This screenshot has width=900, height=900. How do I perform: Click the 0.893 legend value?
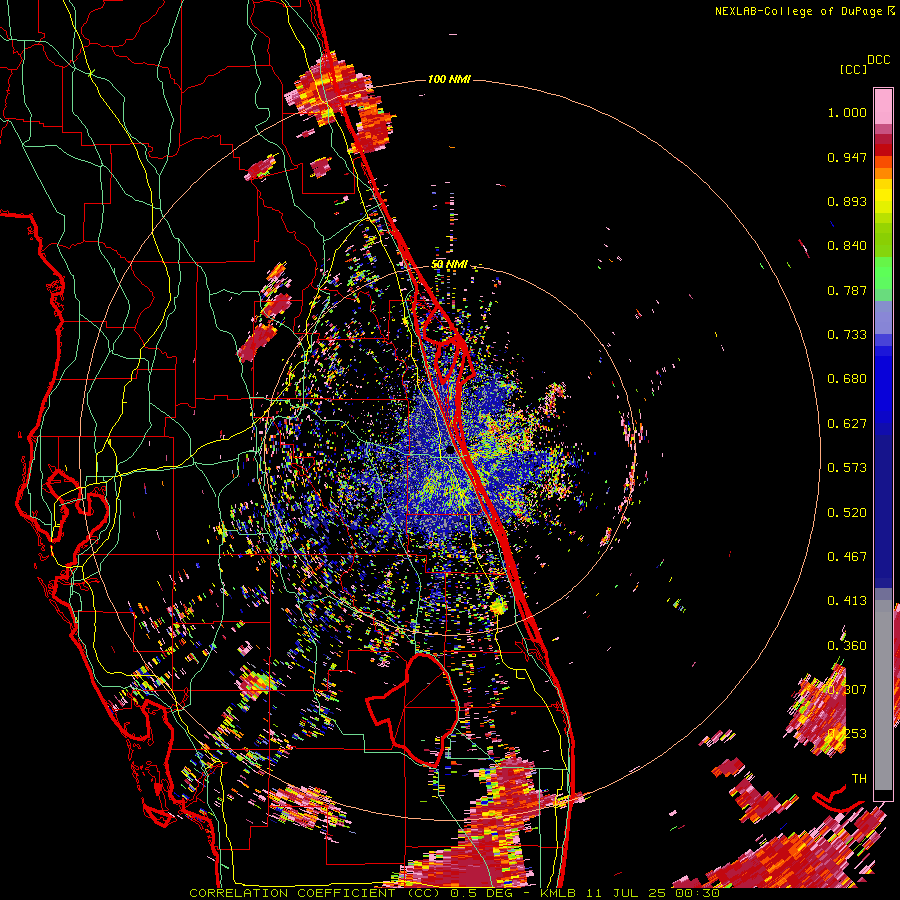[x=847, y=201]
